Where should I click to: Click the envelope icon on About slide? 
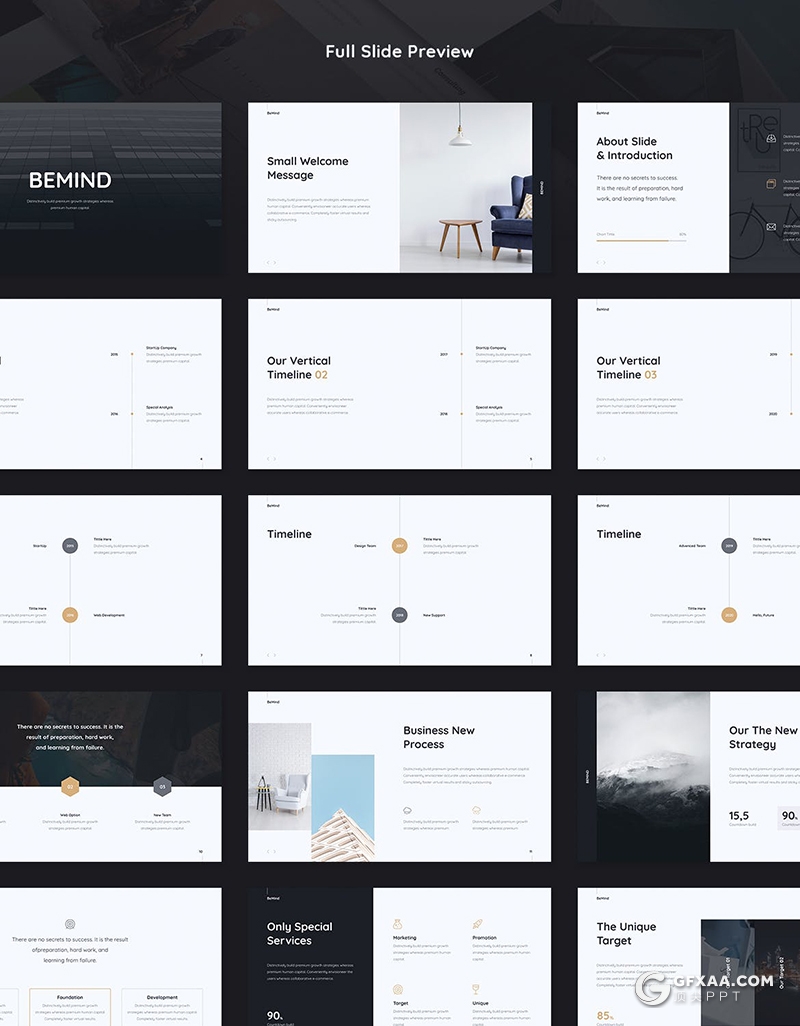(771, 227)
